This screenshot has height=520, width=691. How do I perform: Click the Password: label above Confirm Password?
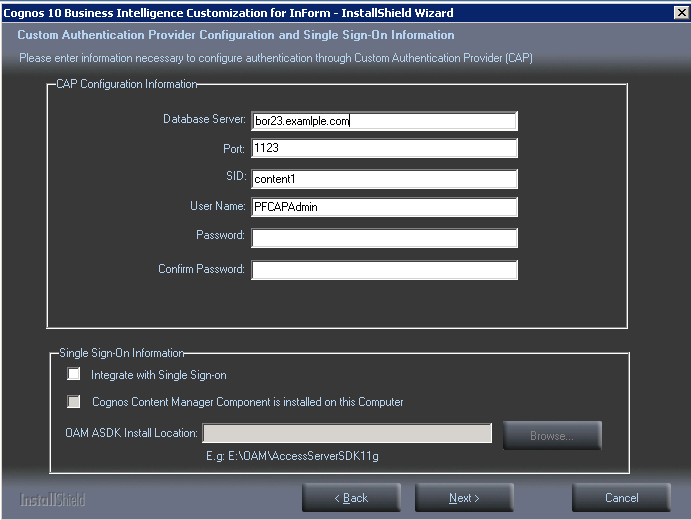[220, 235]
